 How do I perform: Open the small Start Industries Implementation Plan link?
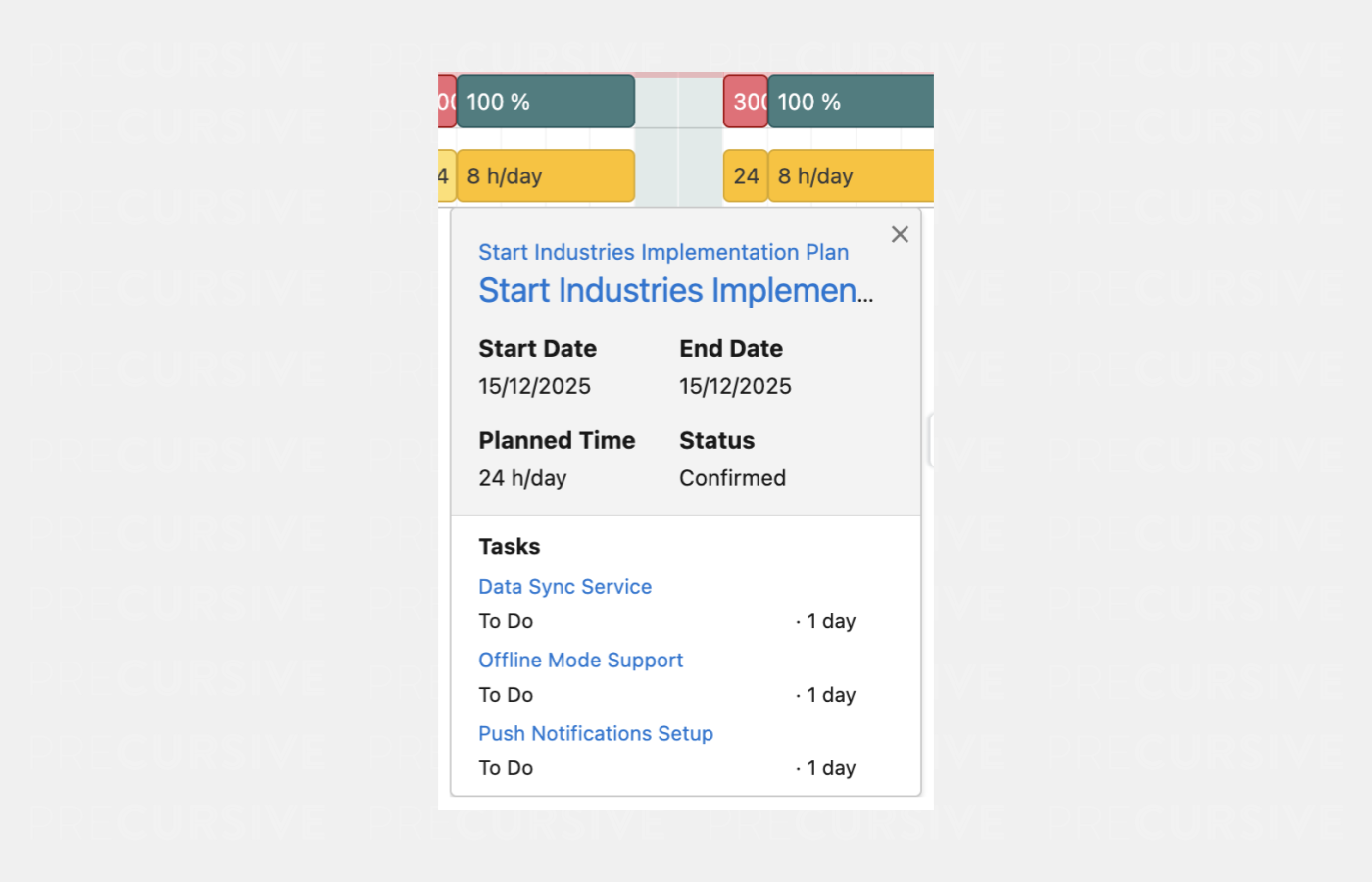(x=663, y=252)
